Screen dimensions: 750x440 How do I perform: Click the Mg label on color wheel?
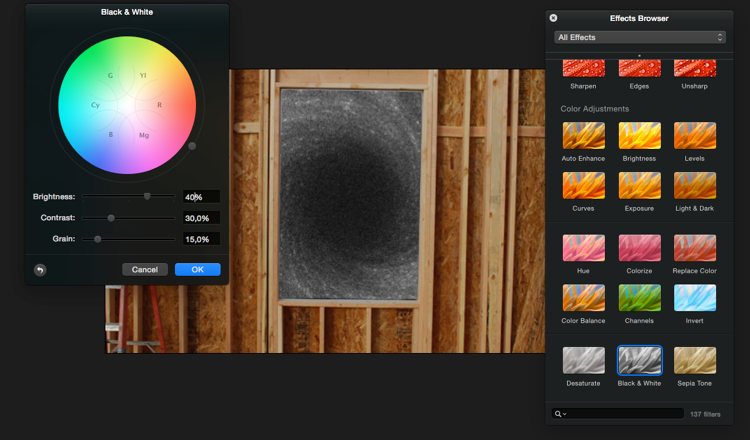(x=144, y=135)
